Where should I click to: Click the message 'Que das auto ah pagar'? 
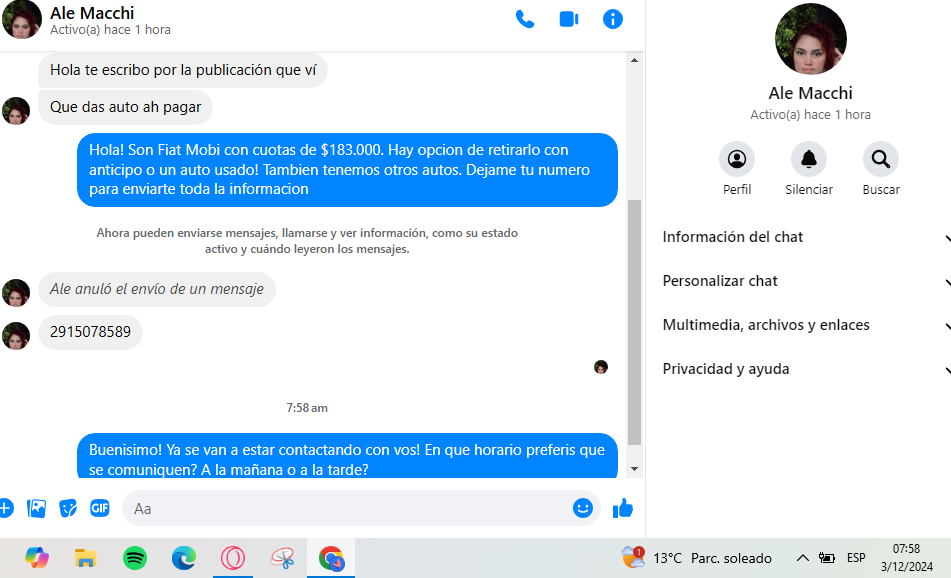(x=126, y=107)
